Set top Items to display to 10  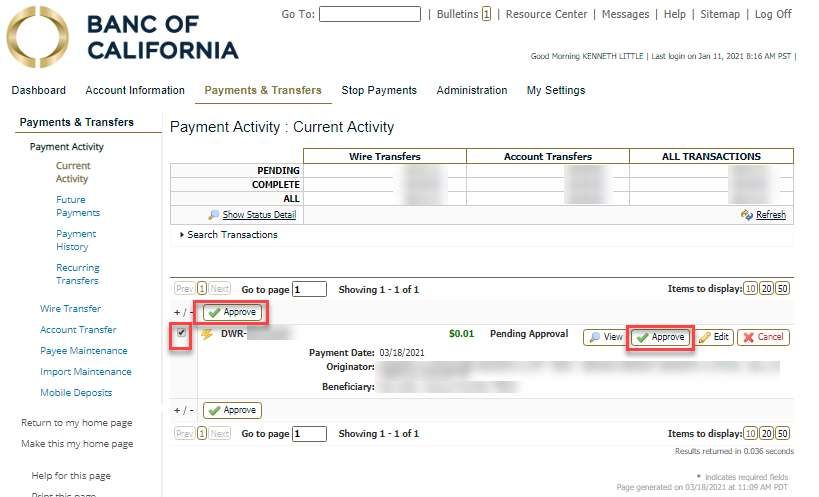click(750, 289)
